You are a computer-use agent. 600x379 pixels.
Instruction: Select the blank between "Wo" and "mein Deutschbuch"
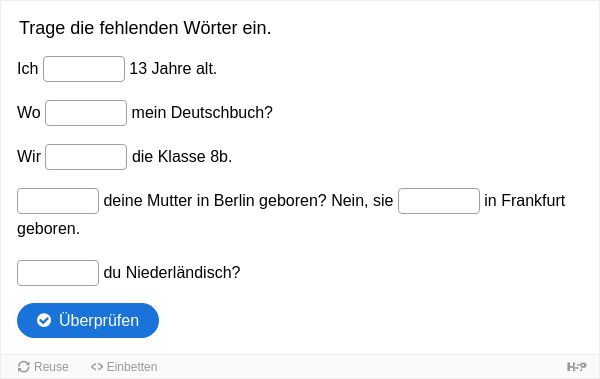click(x=86, y=113)
